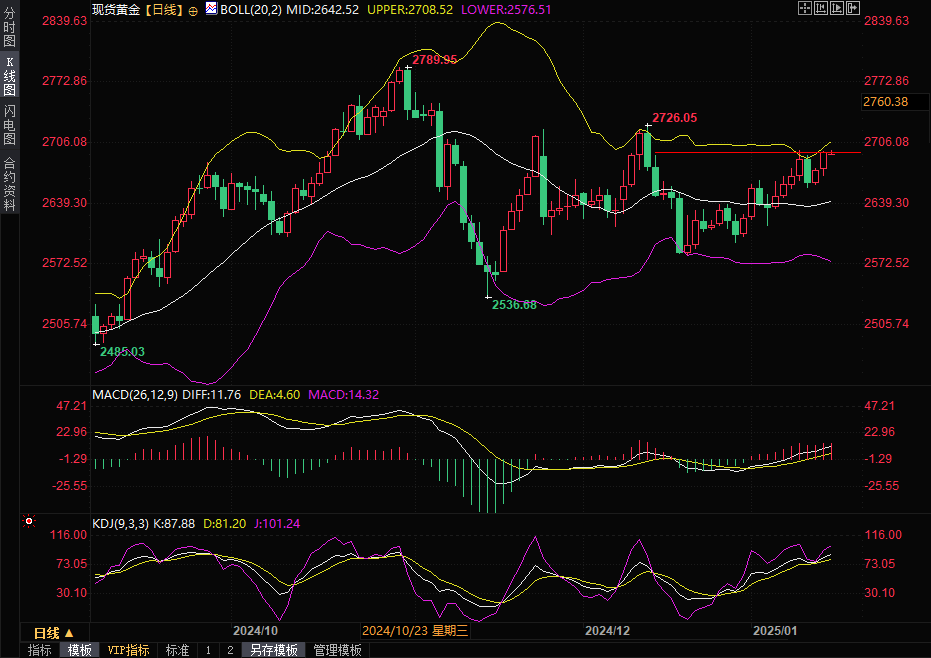This screenshot has height=658, width=931.
Task: Click the last chart control icon at top right
Action: (x=852, y=8)
